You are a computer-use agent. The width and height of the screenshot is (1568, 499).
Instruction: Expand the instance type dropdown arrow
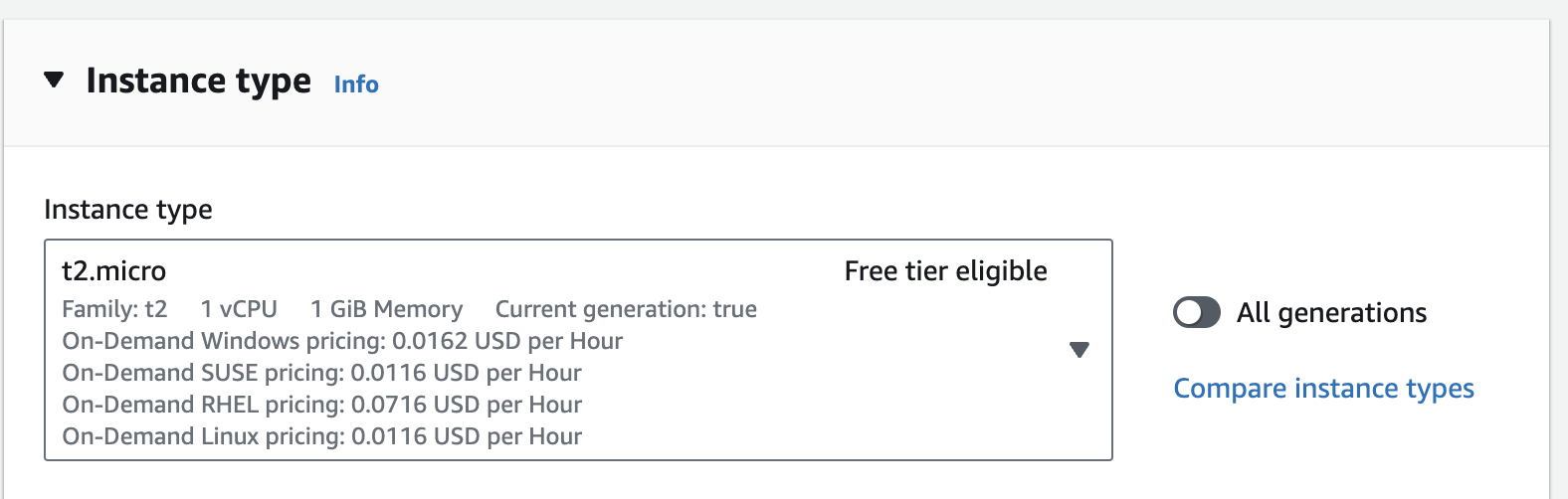tap(1078, 350)
